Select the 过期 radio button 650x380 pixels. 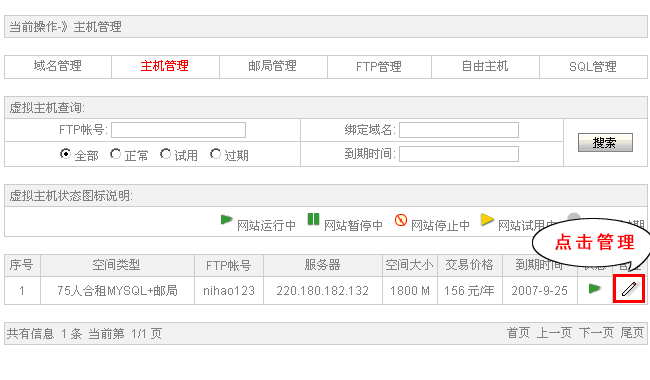(215, 154)
